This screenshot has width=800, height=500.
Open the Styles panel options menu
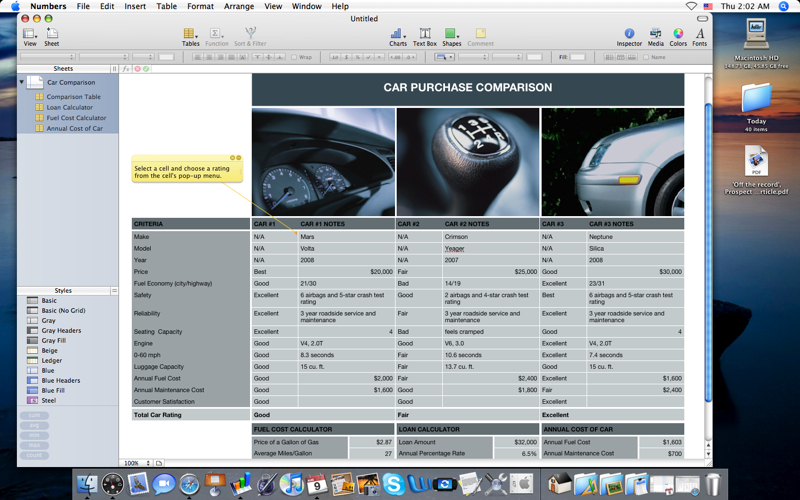113,291
